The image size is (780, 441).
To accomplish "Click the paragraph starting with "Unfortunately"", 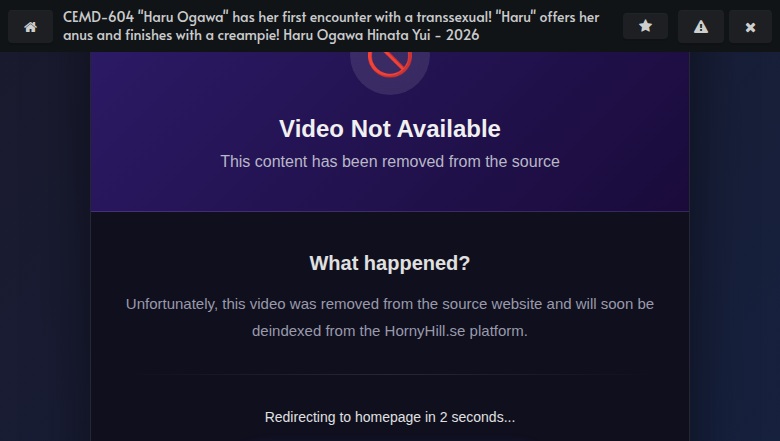I will click(x=390, y=317).
